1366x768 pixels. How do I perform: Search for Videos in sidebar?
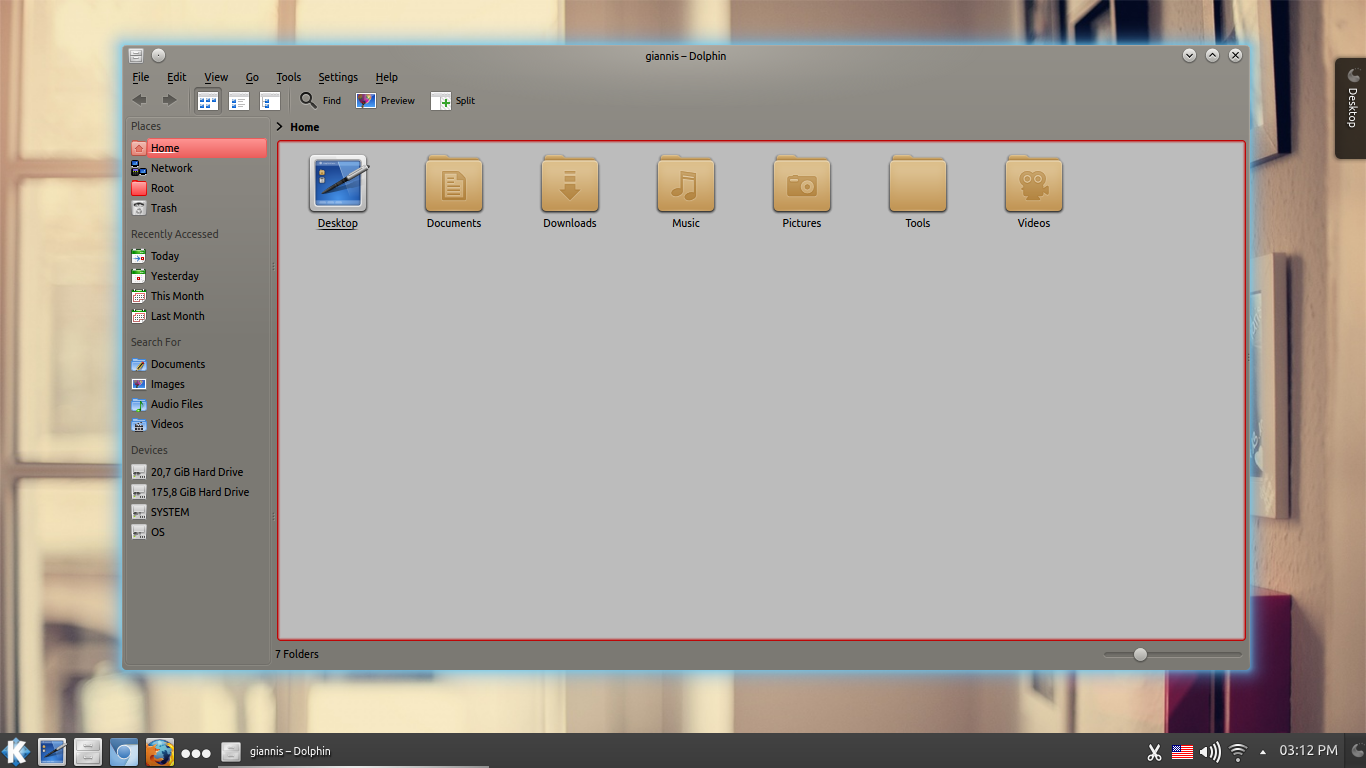point(198,424)
